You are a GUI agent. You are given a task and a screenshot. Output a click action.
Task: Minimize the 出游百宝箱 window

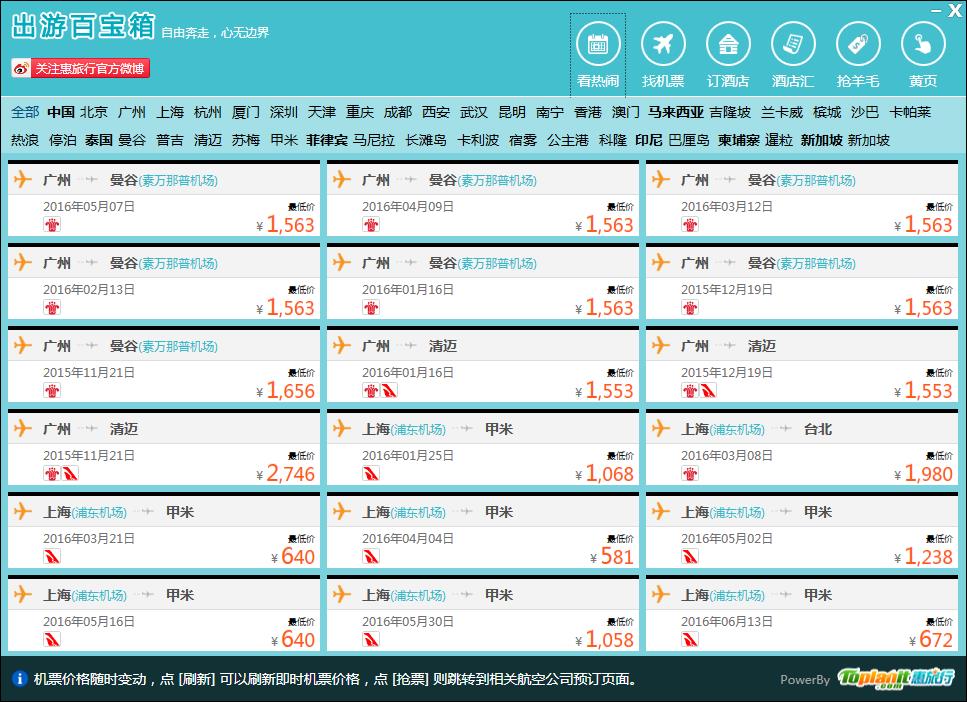point(936,10)
